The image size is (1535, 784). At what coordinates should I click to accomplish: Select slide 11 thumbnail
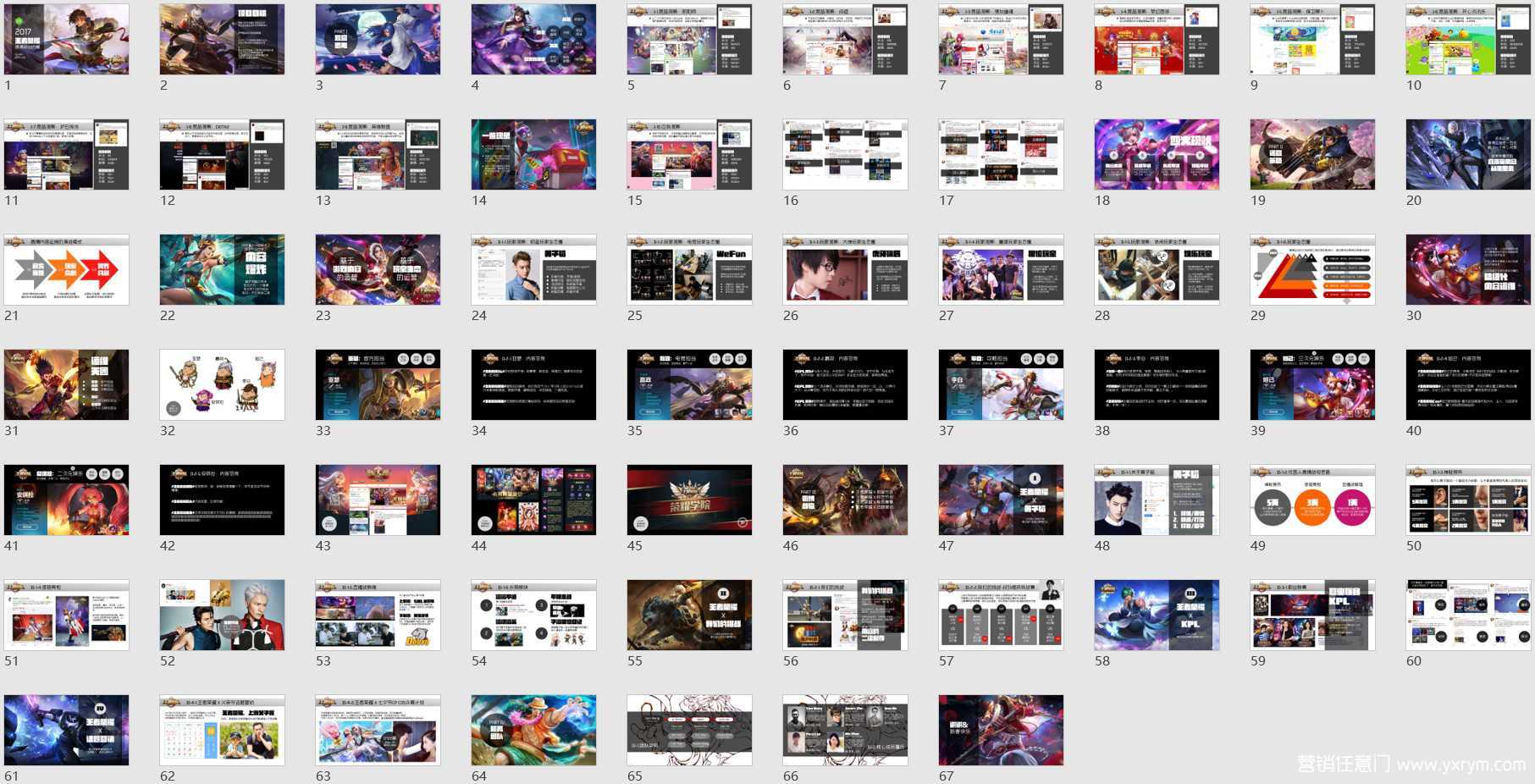click(x=66, y=154)
